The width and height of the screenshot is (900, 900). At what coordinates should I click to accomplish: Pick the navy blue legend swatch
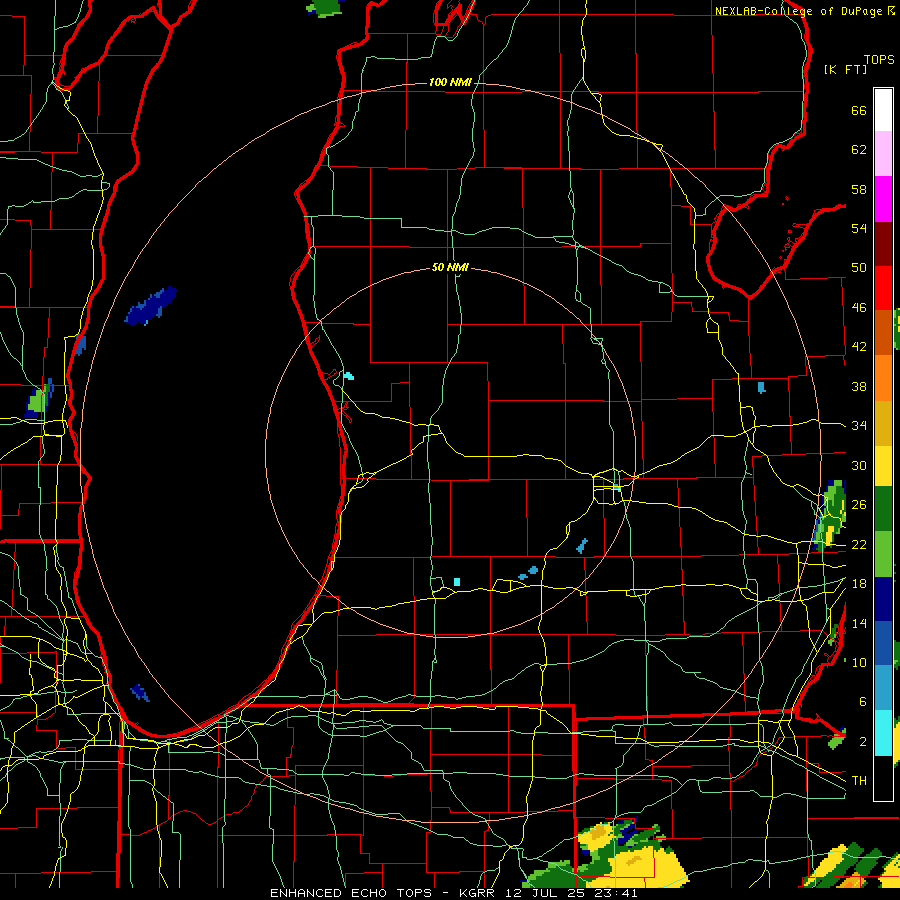[x=883, y=599]
